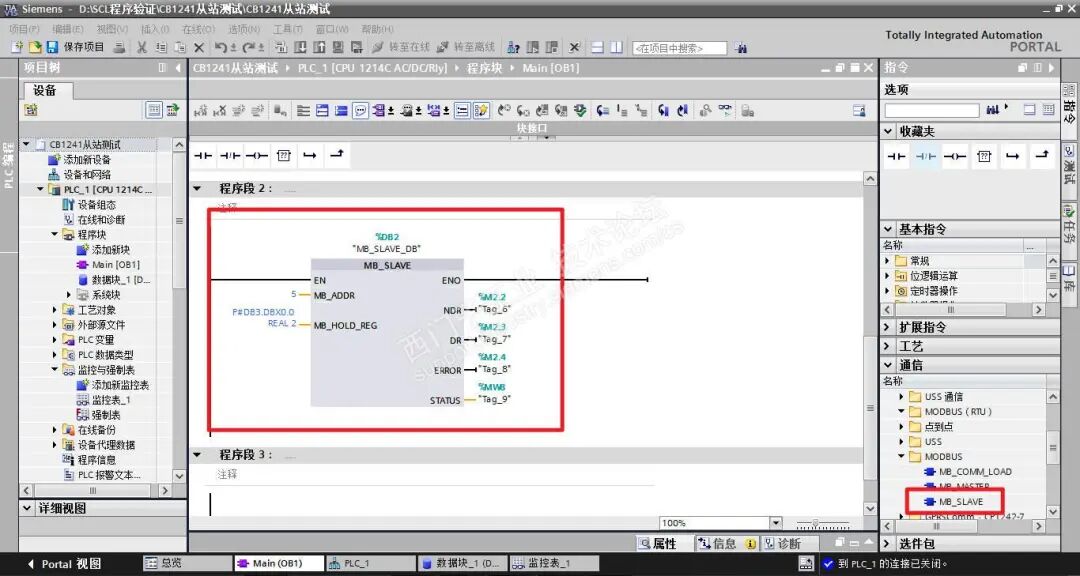Click monitoring on/off glasses icon

pyautogui.click(x=725, y=110)
